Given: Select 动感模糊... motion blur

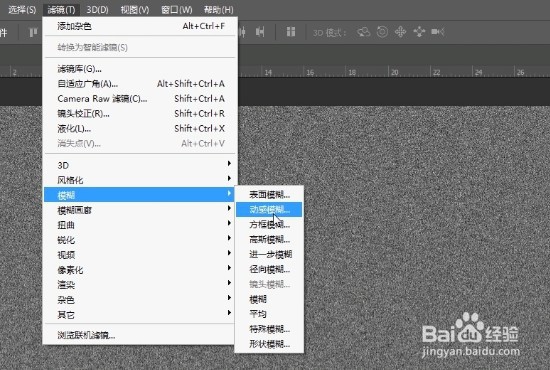Looking at the screenshot, I should pyautogui.click(x=269, y=209).
